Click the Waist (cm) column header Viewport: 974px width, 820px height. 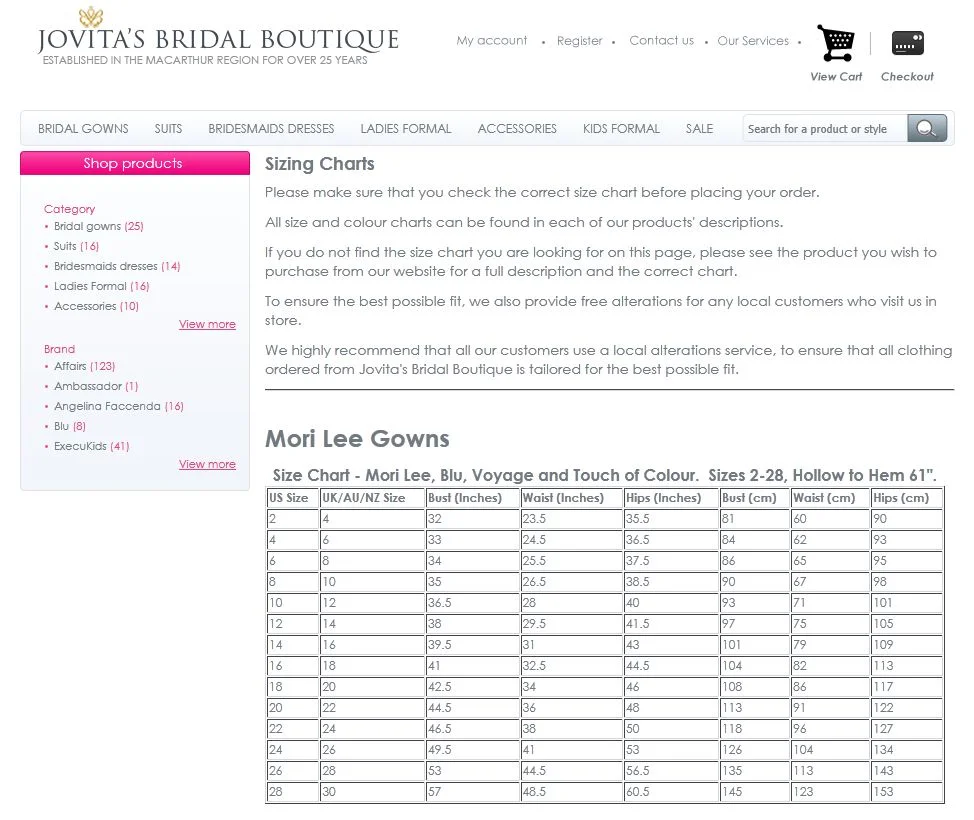pyautogui.click(x=830, y=498)
